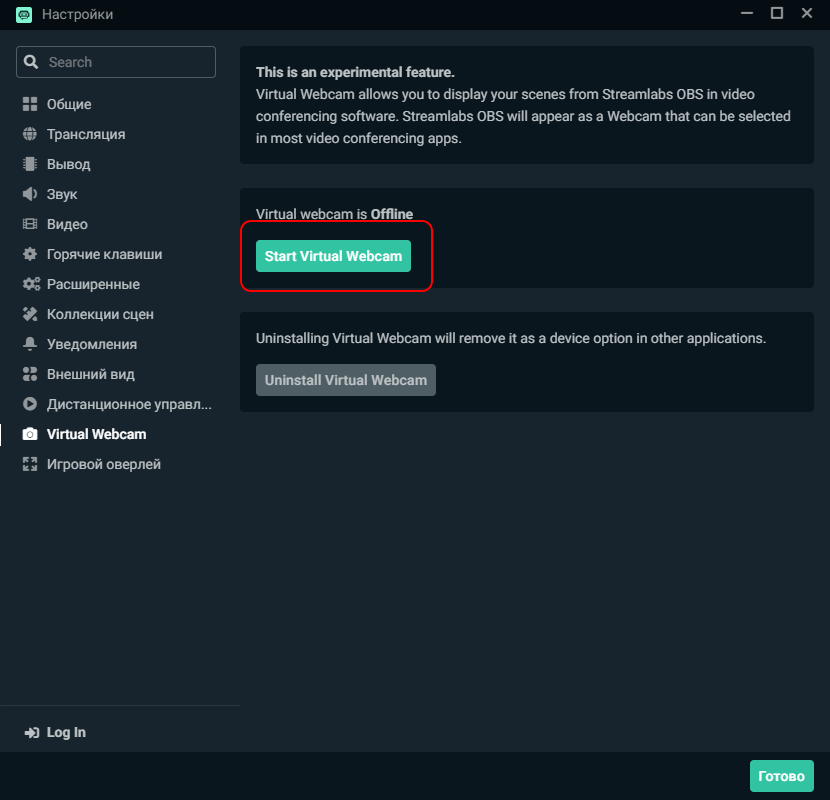Click the globe icon beside Трансляция
The image size is (830, 800).
tap(30, 134)
